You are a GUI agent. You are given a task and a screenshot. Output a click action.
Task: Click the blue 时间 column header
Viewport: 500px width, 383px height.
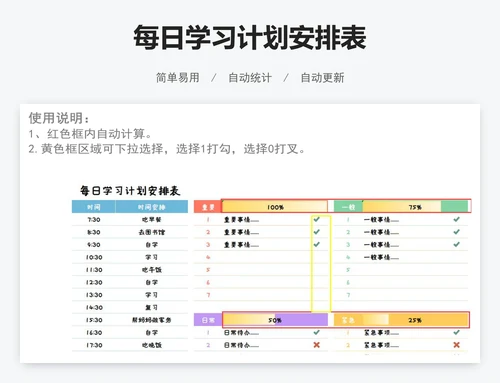coord(94,207)
